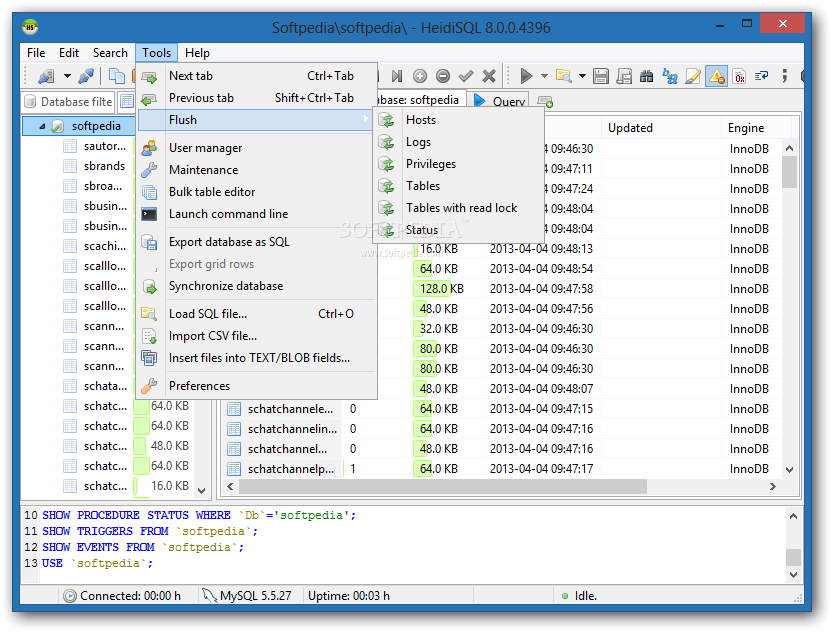Click the Delete row minus icon
Image resolution: width=832 pixels, height=632 pixels.
click(x=443, y=76)
